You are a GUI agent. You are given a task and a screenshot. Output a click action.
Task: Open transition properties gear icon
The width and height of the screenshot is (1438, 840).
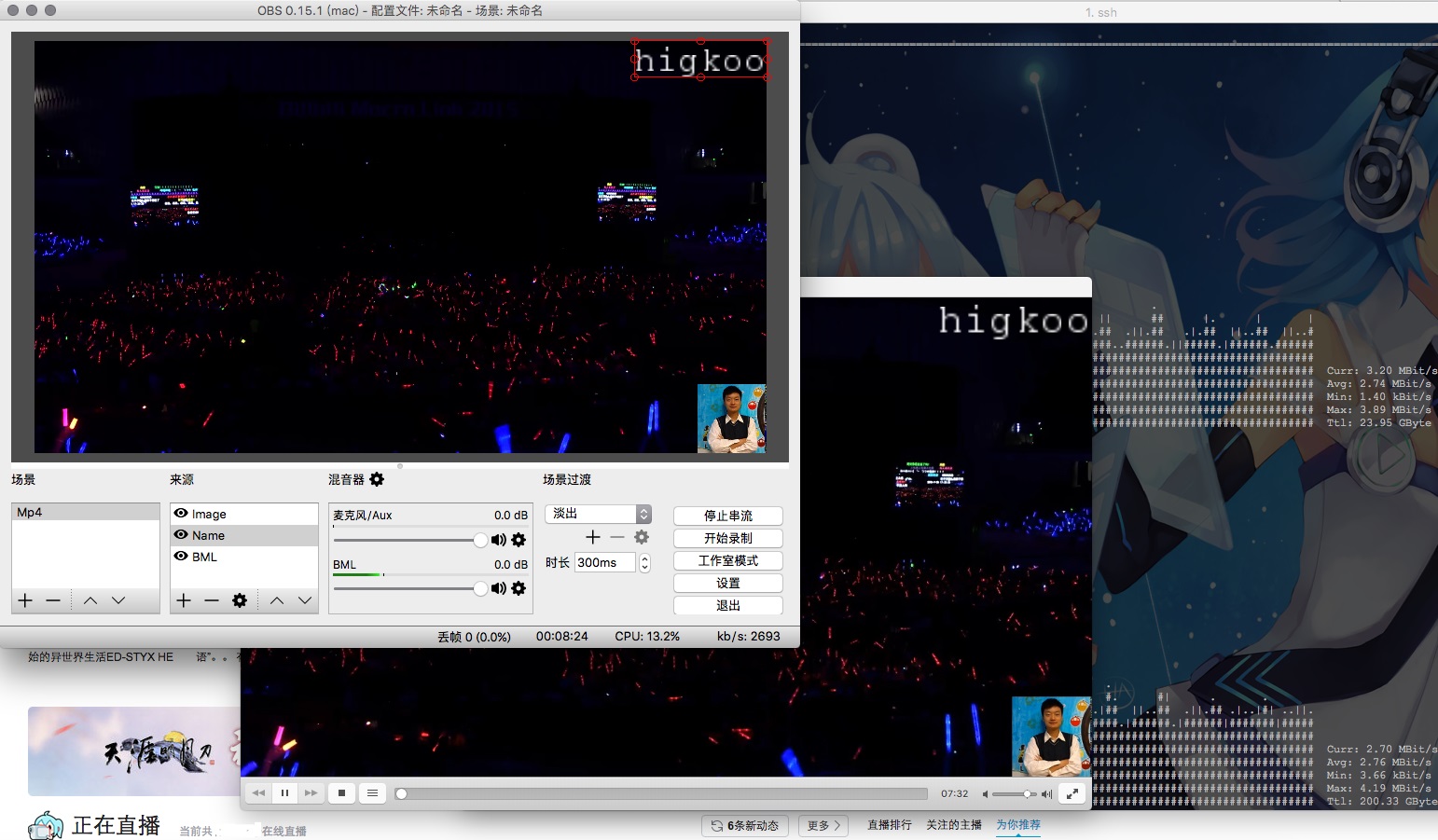click(x=642, y=537)
